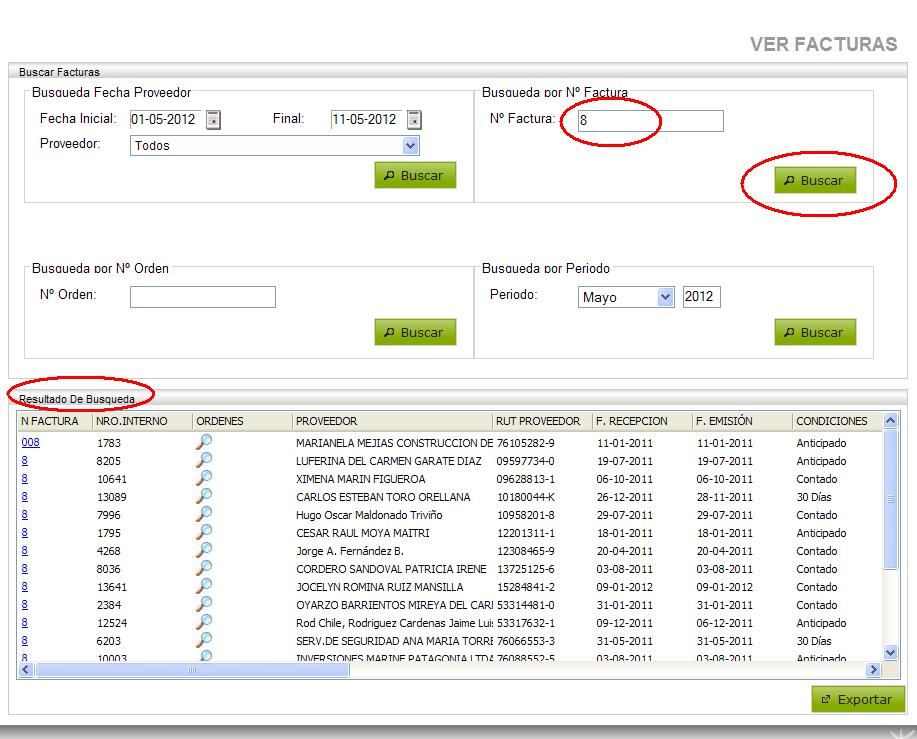
Task: Open invoice link 008
Action: pos(30,443)
